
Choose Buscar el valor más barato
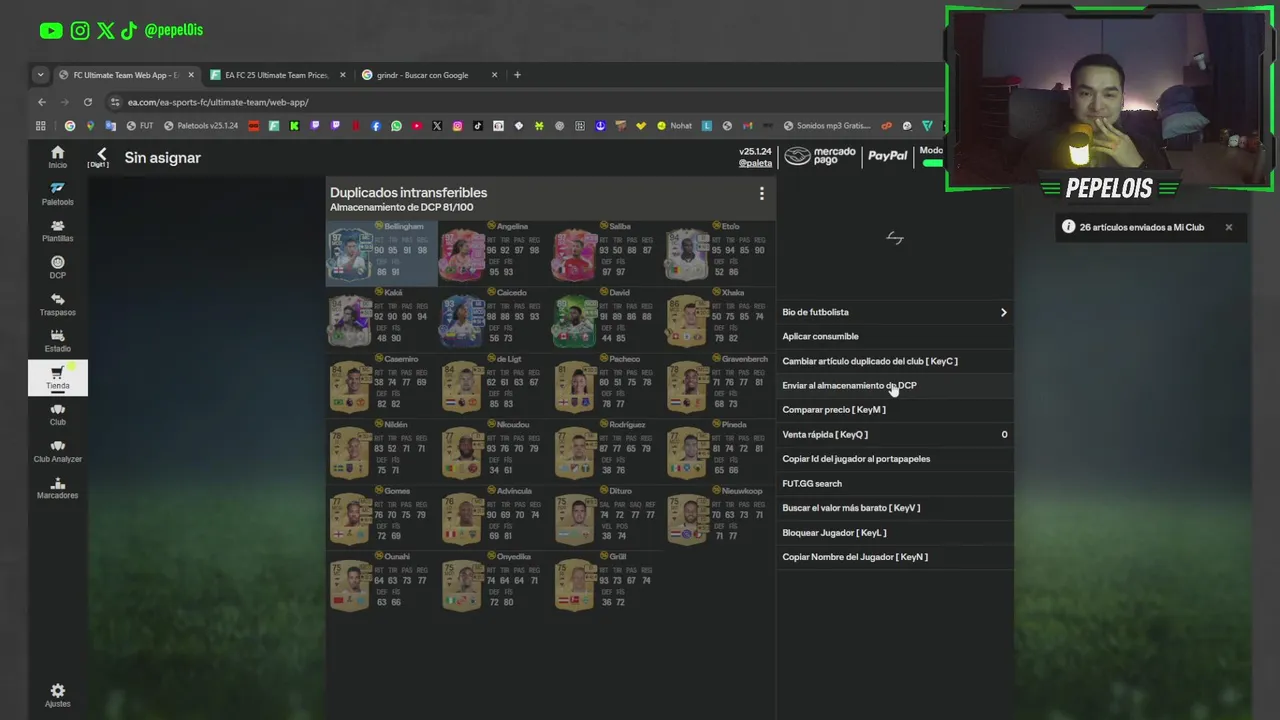click(x=895, y=508)
